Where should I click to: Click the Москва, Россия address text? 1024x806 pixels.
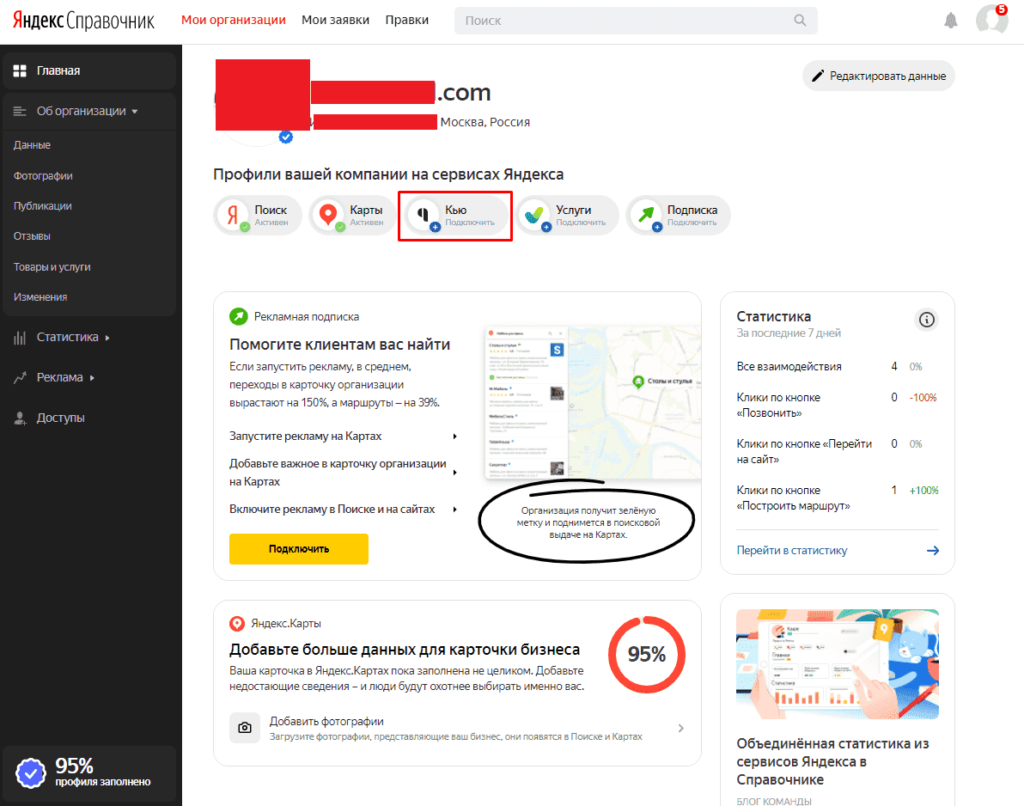485,122
